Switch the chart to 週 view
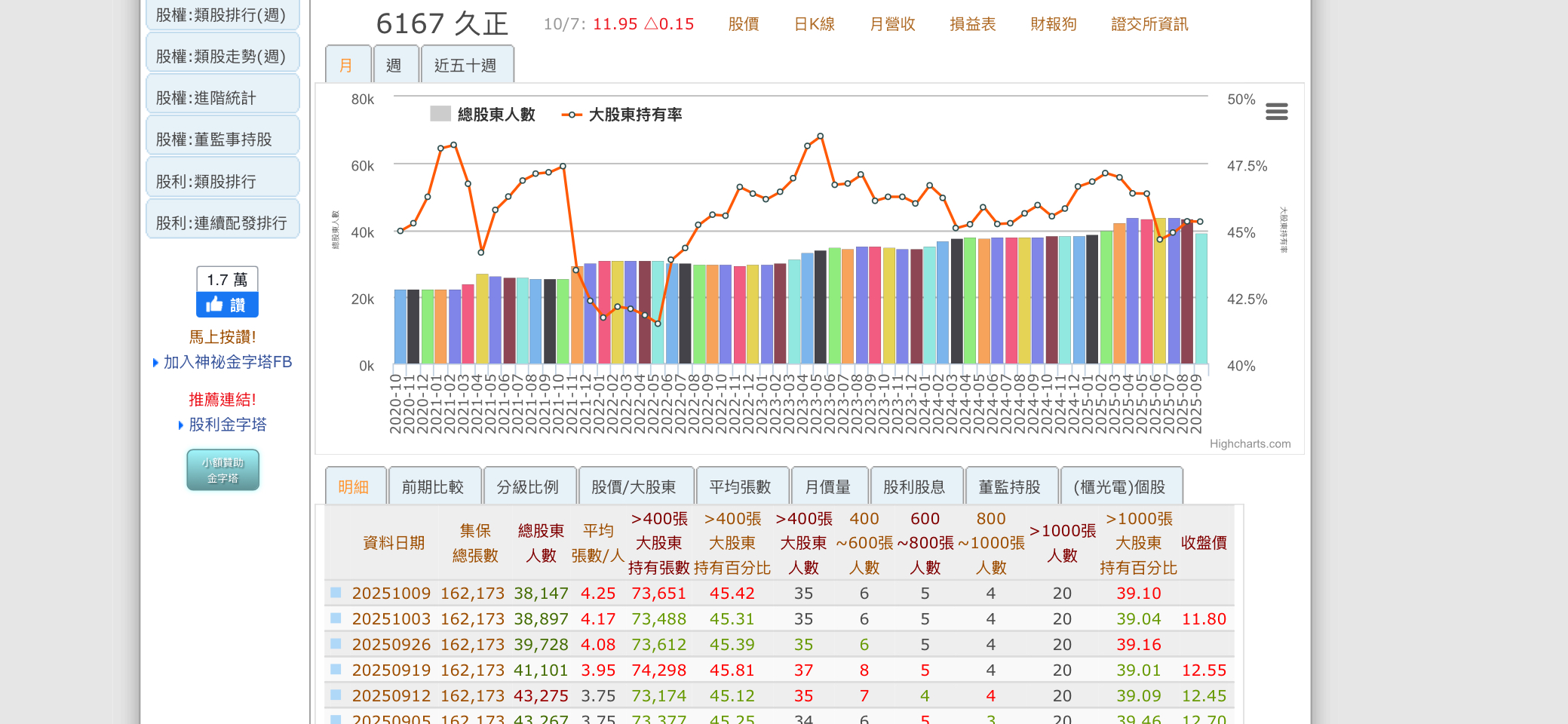 click(x=394, y=66)
